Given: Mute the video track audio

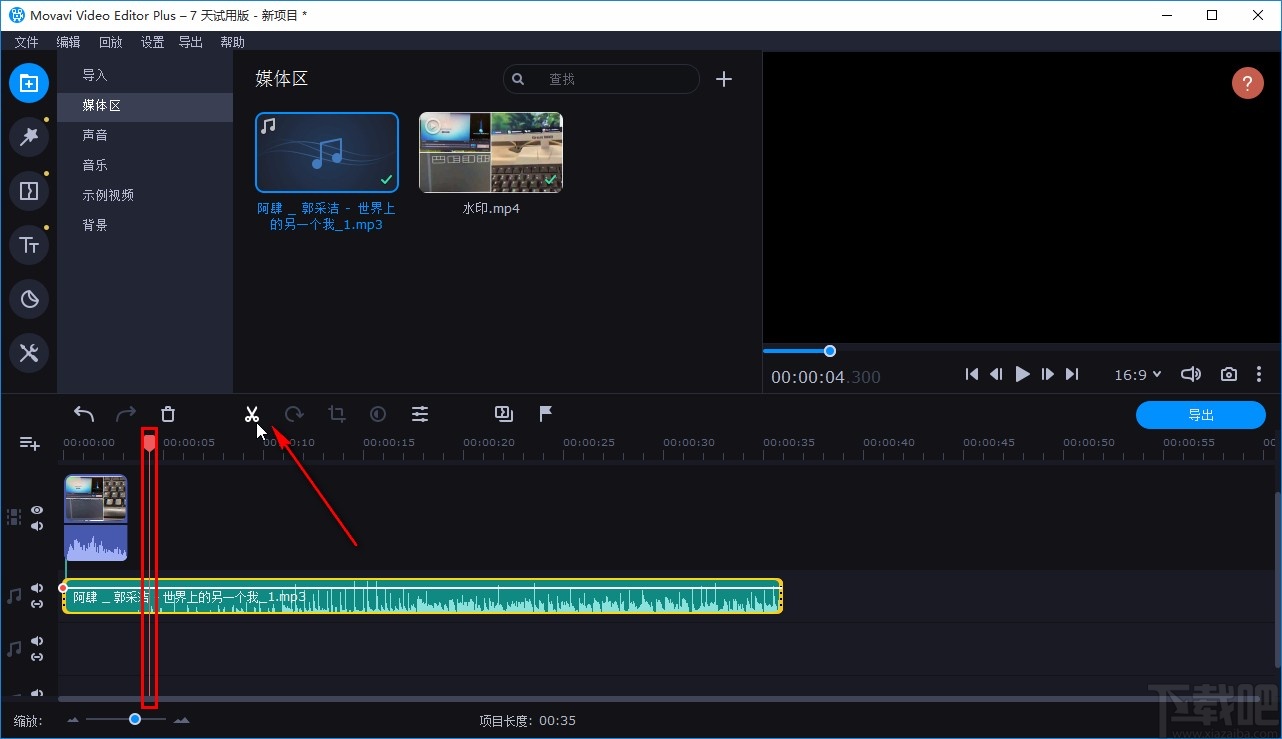Looking at the screenshot, I should (37, 526).
